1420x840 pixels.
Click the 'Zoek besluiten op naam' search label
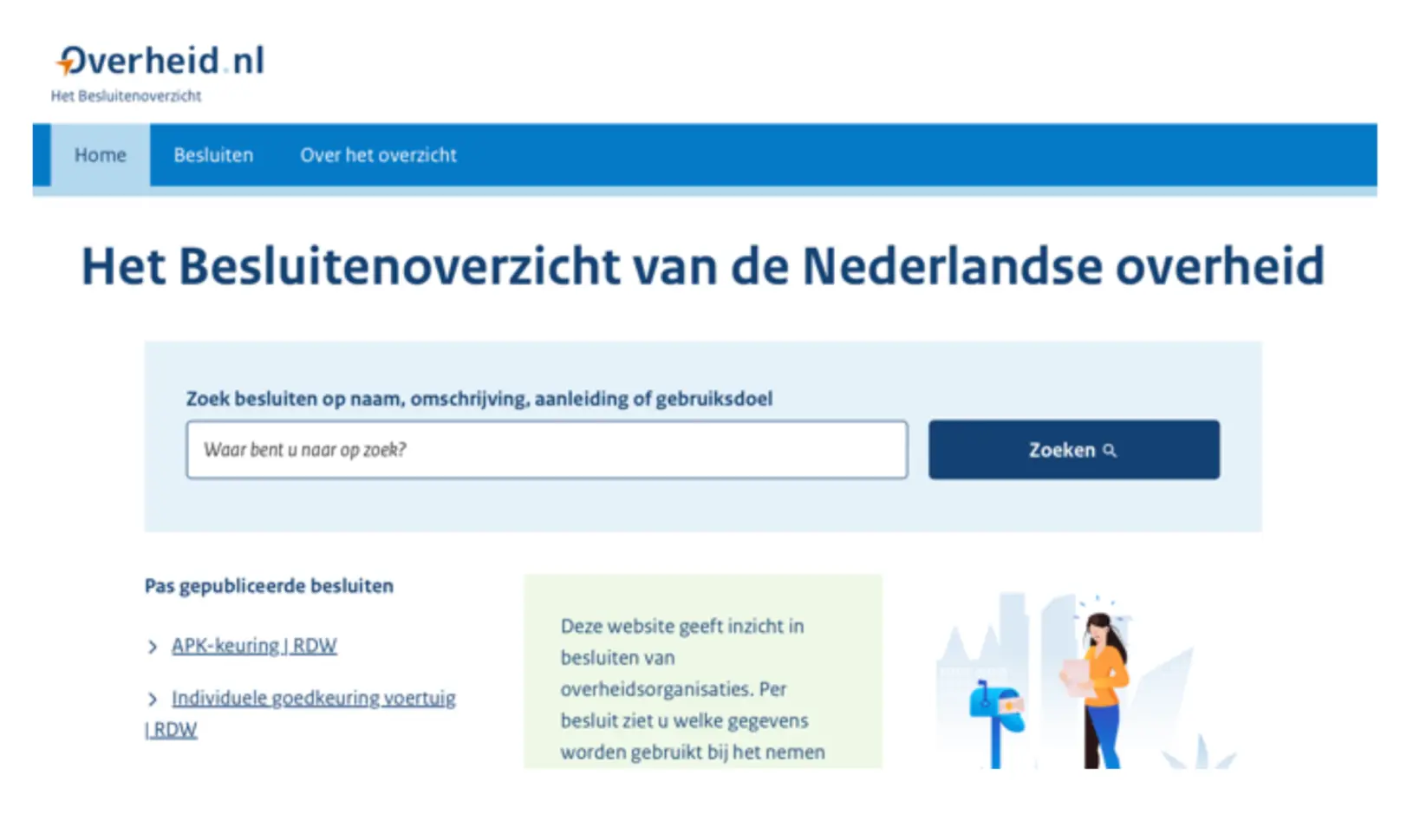[x=479, y=399]
